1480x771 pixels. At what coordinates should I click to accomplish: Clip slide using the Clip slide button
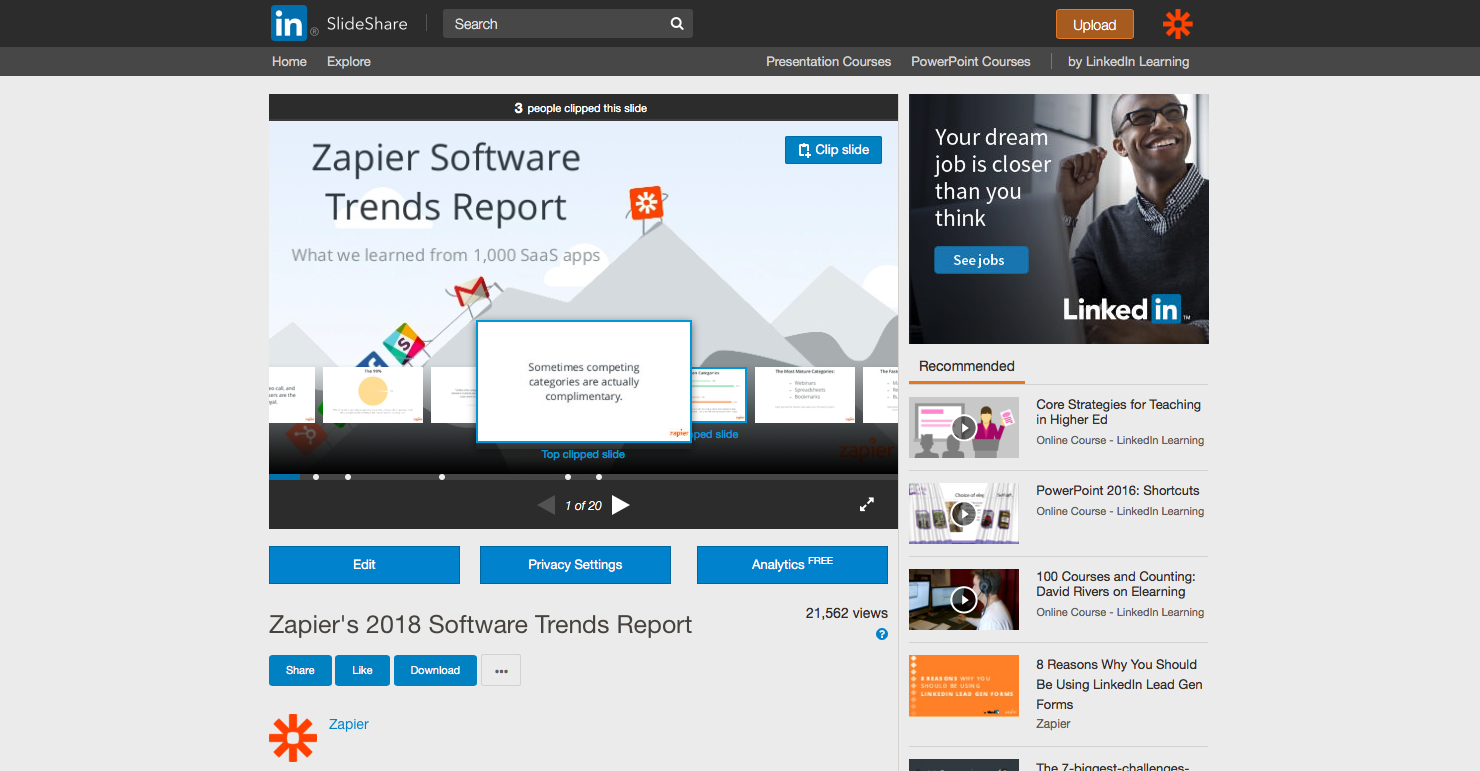tap(833, 150)
